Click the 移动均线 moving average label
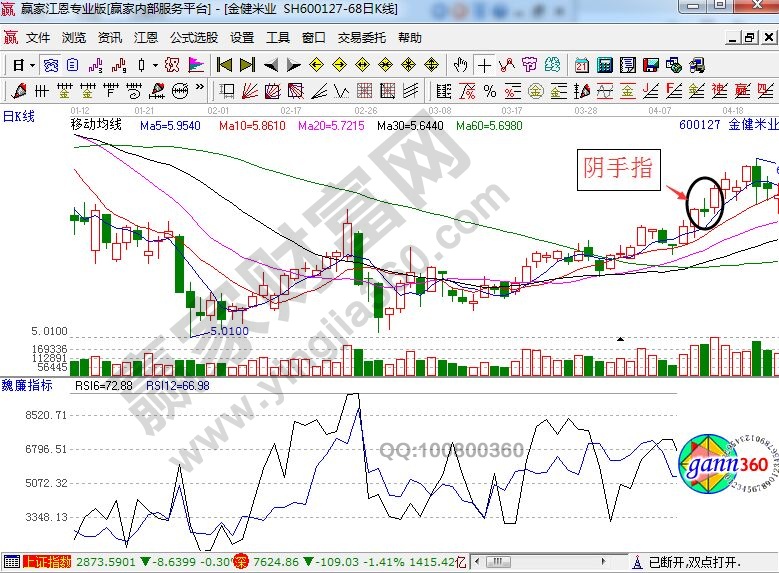Screen dimensions: 779x573 (96, 125)
